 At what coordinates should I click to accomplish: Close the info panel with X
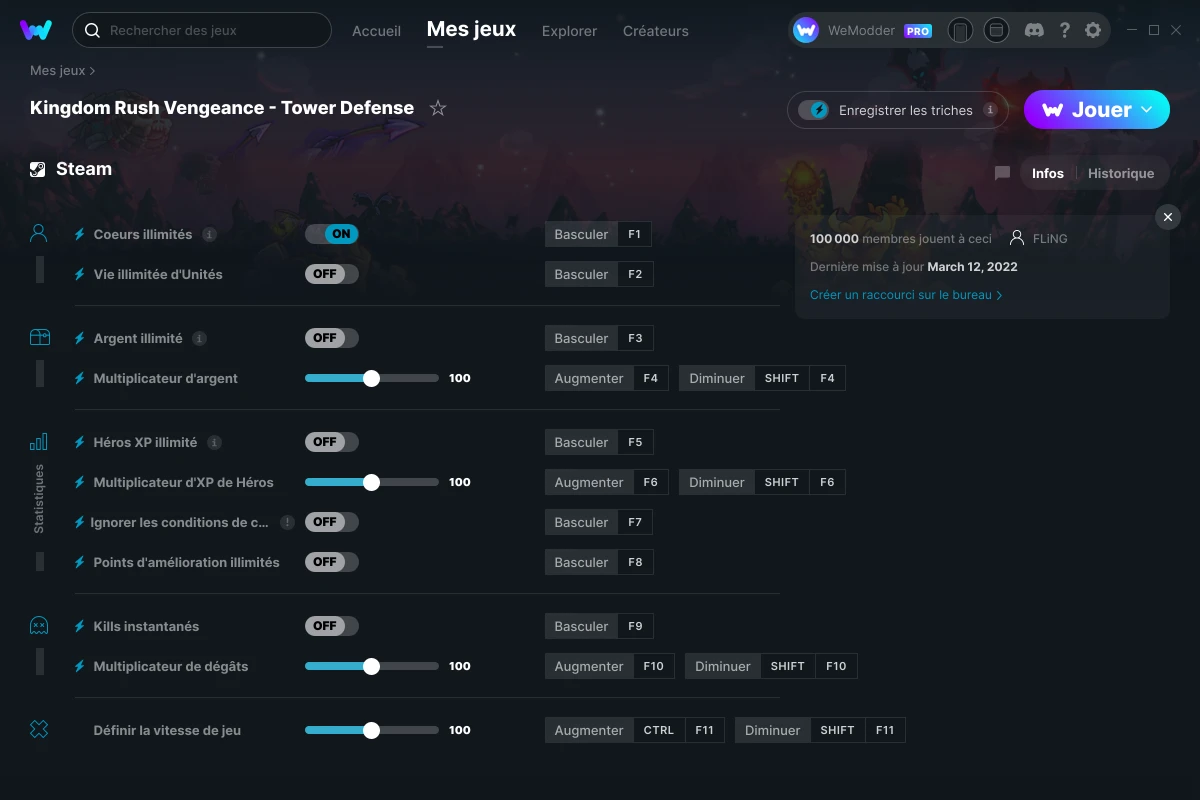[1167, 217]
